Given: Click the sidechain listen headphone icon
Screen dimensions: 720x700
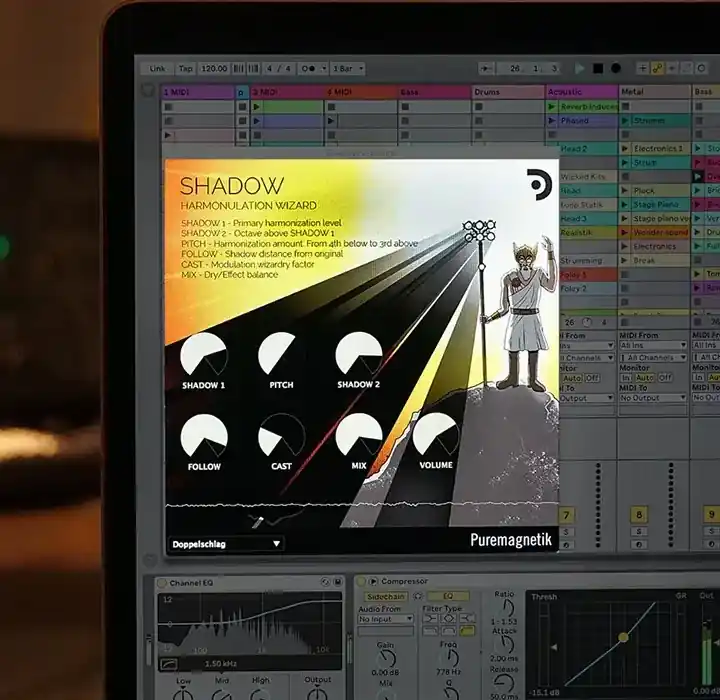Looking at the screenshot, I should point(417,596).
